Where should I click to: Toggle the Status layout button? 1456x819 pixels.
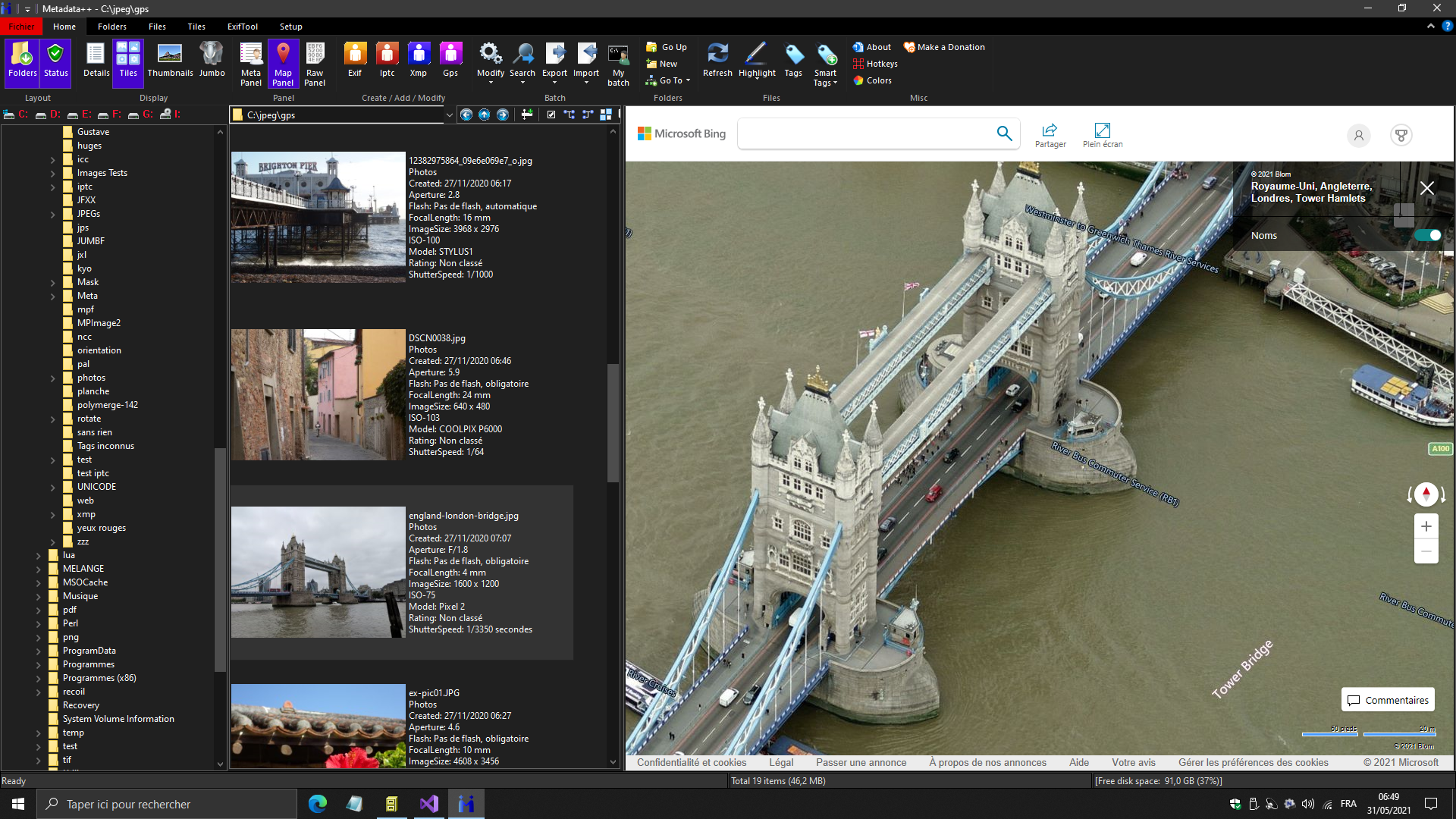coord(55,61)
